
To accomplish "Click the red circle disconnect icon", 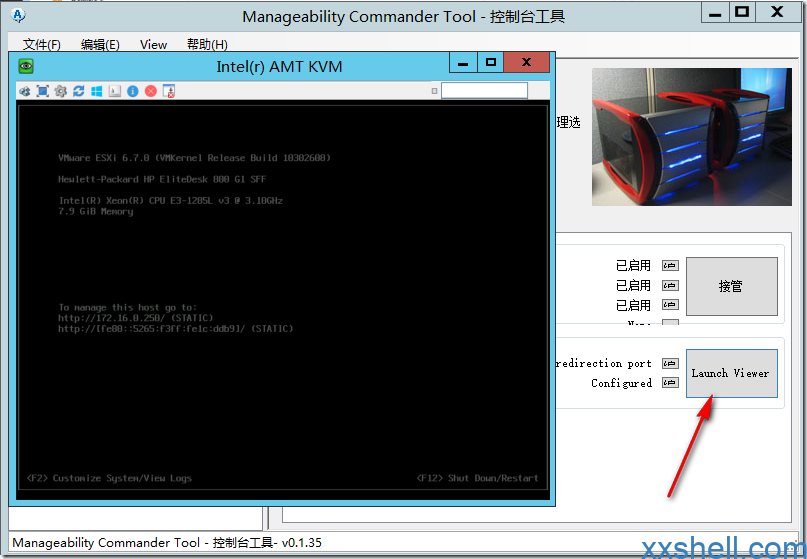I will (x=151, y=91).
